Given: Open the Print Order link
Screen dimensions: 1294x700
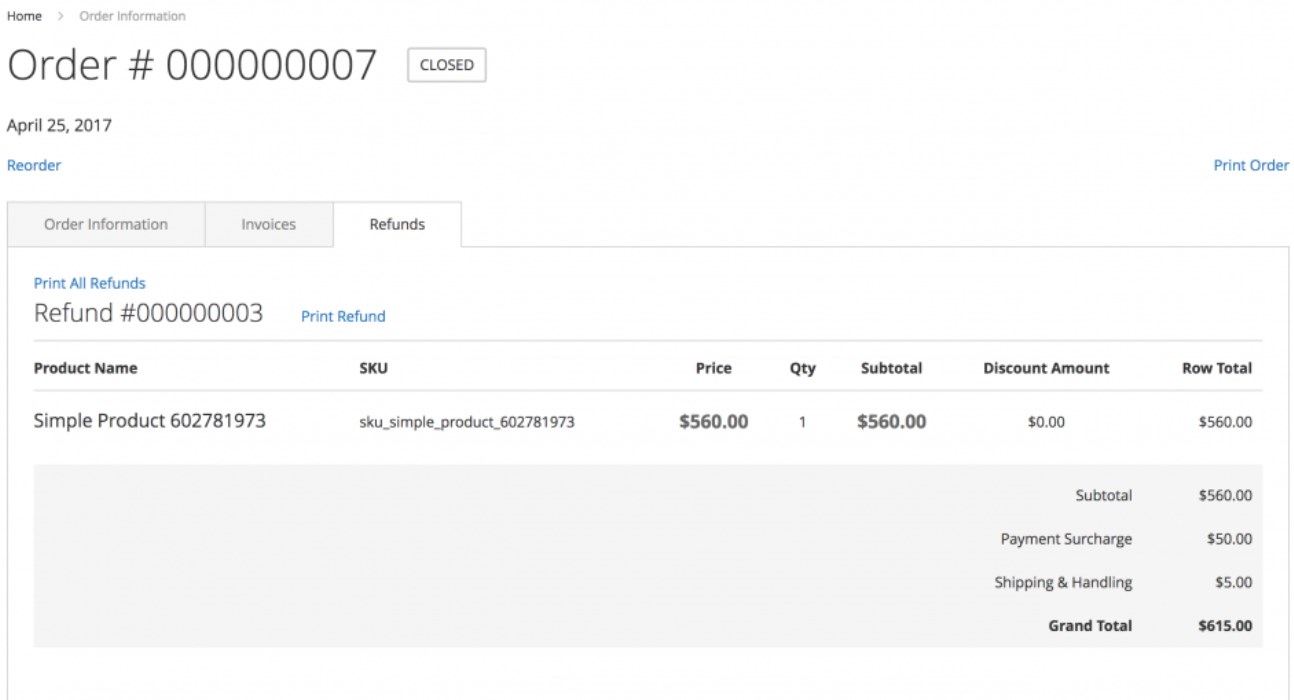Looking at the screenshot, I should 1250,165.
